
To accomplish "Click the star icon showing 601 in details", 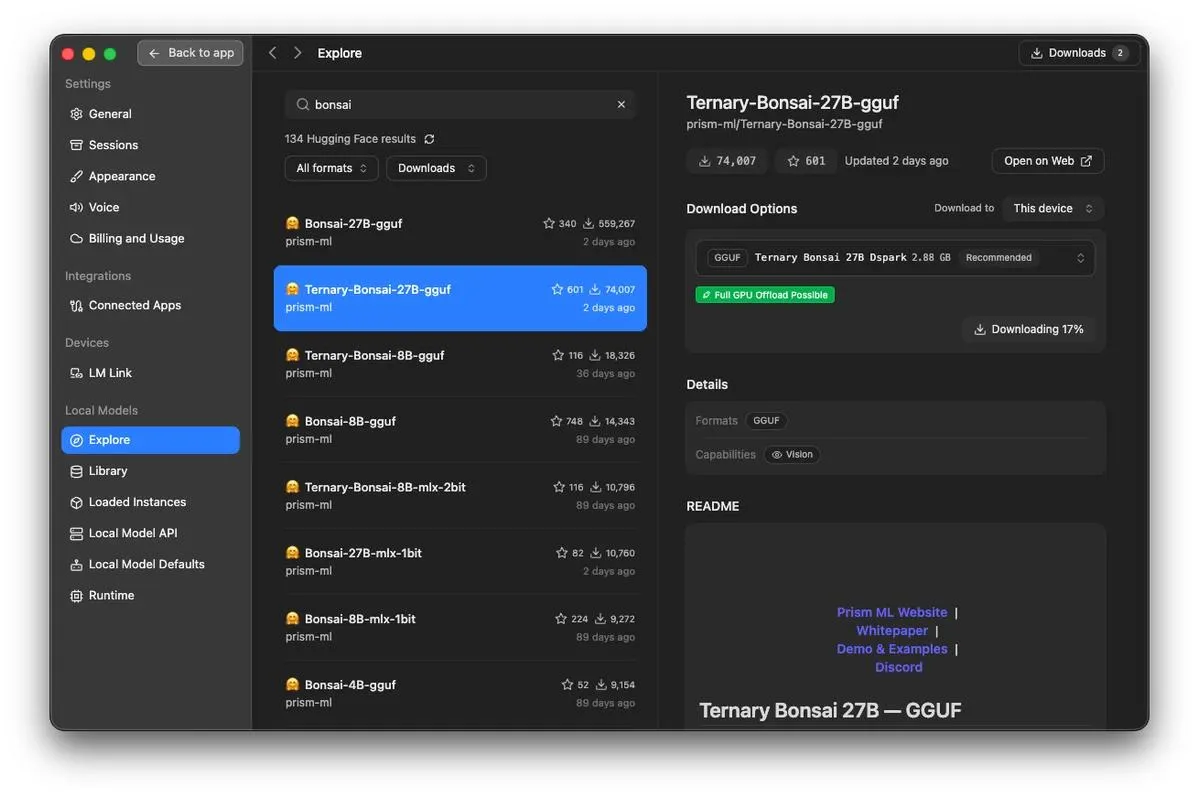I will coord(793,161).
